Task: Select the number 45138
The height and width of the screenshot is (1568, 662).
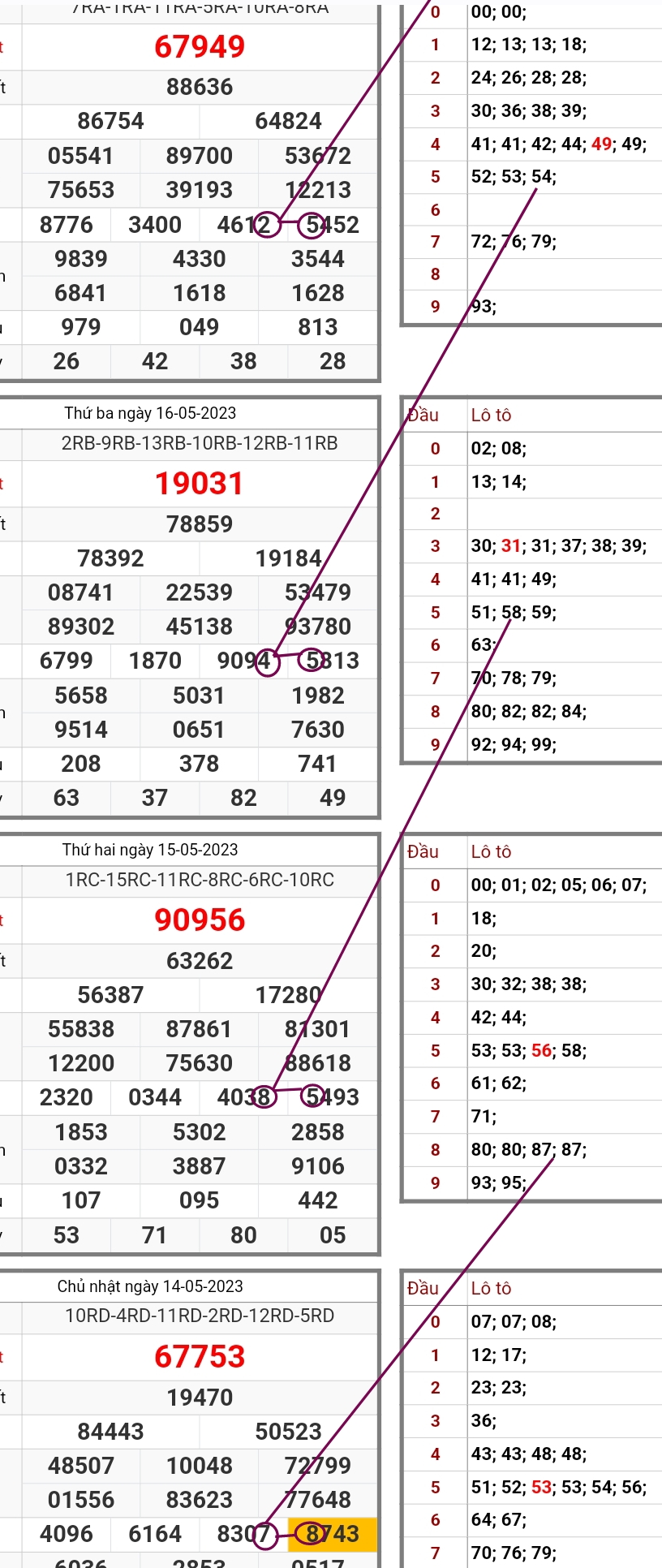Action: [200, 627]
